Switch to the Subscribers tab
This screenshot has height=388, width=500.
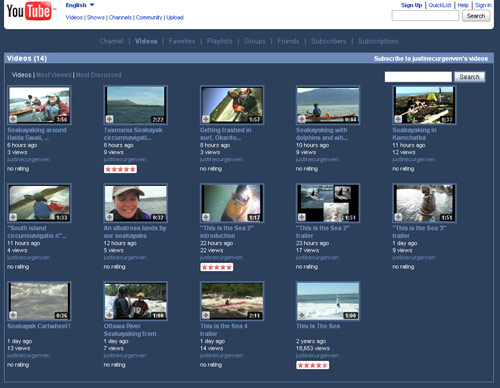[x=328, y=41]
